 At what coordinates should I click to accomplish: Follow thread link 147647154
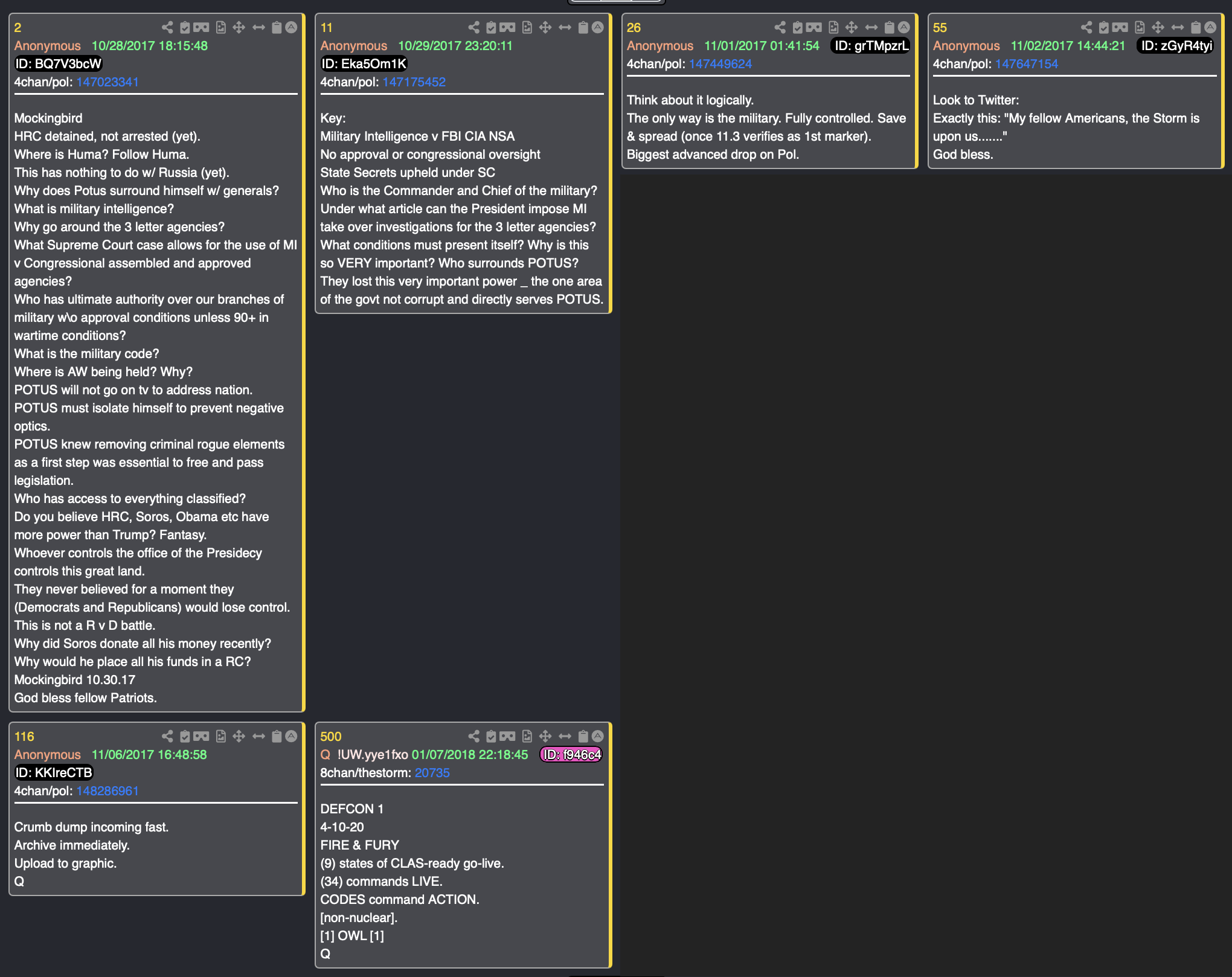coord(1026,63)
